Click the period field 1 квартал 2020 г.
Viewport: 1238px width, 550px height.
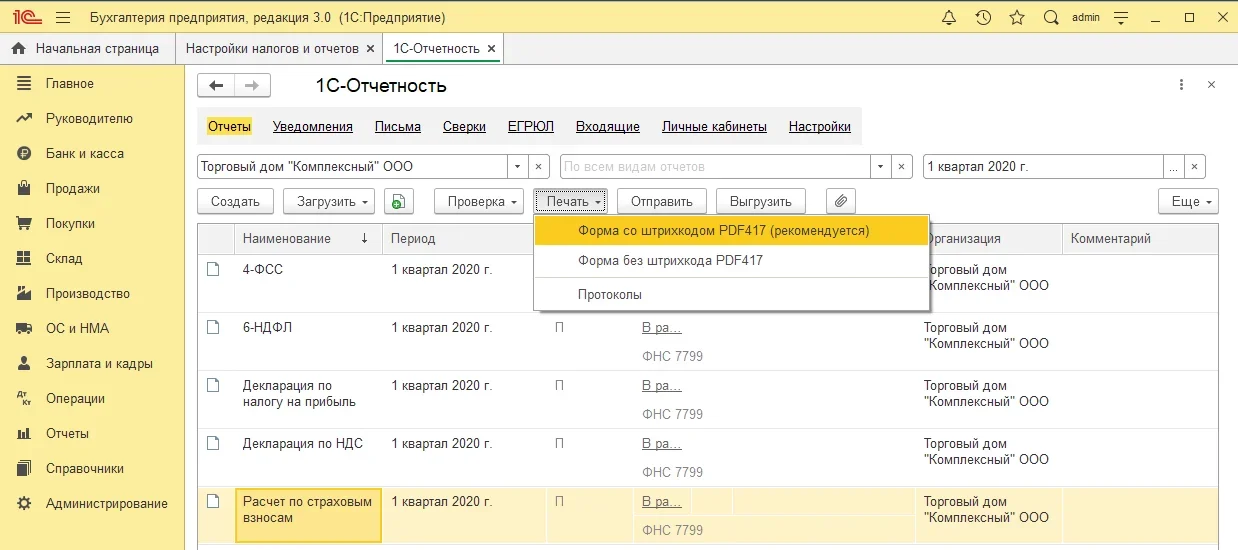[1043, 167]
